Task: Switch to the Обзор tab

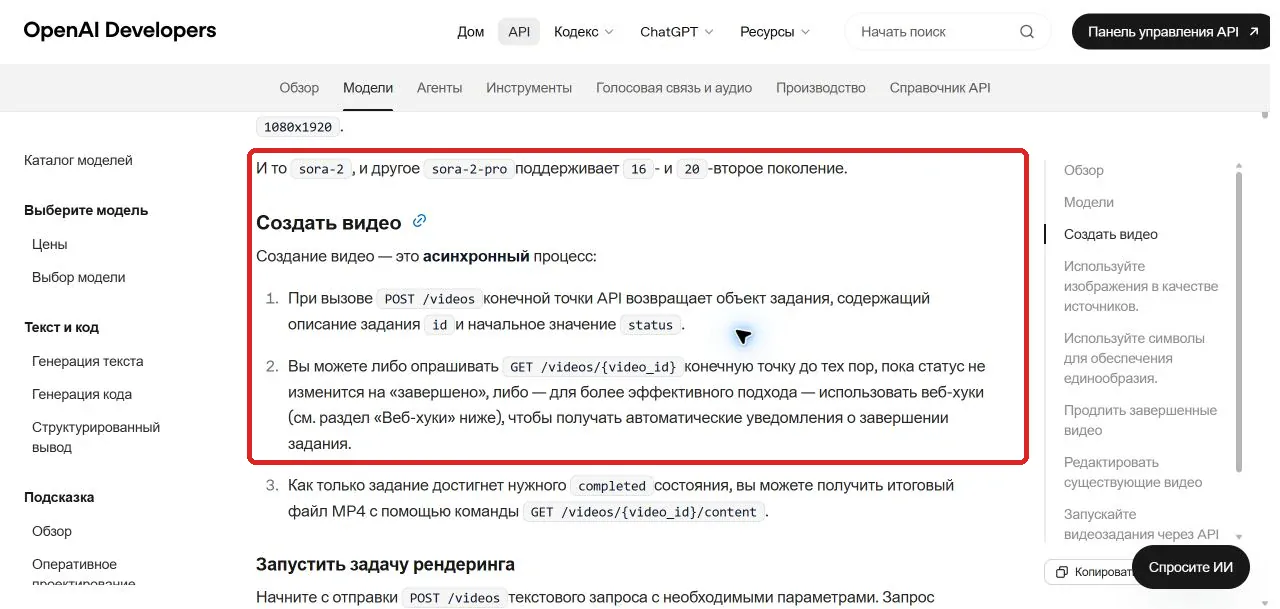Action: (299, 88)
